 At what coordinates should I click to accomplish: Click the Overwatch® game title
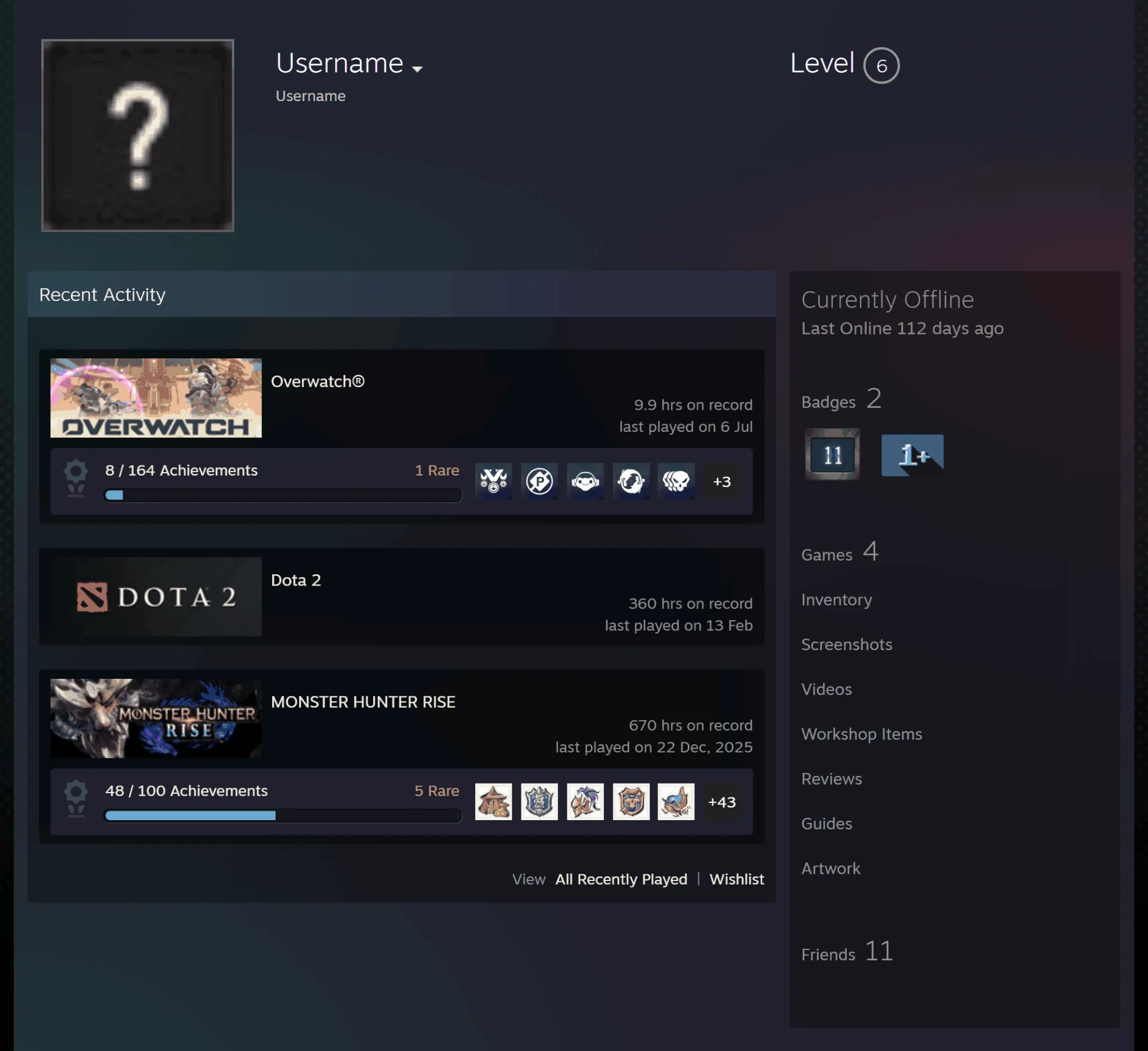click(317, 382)
